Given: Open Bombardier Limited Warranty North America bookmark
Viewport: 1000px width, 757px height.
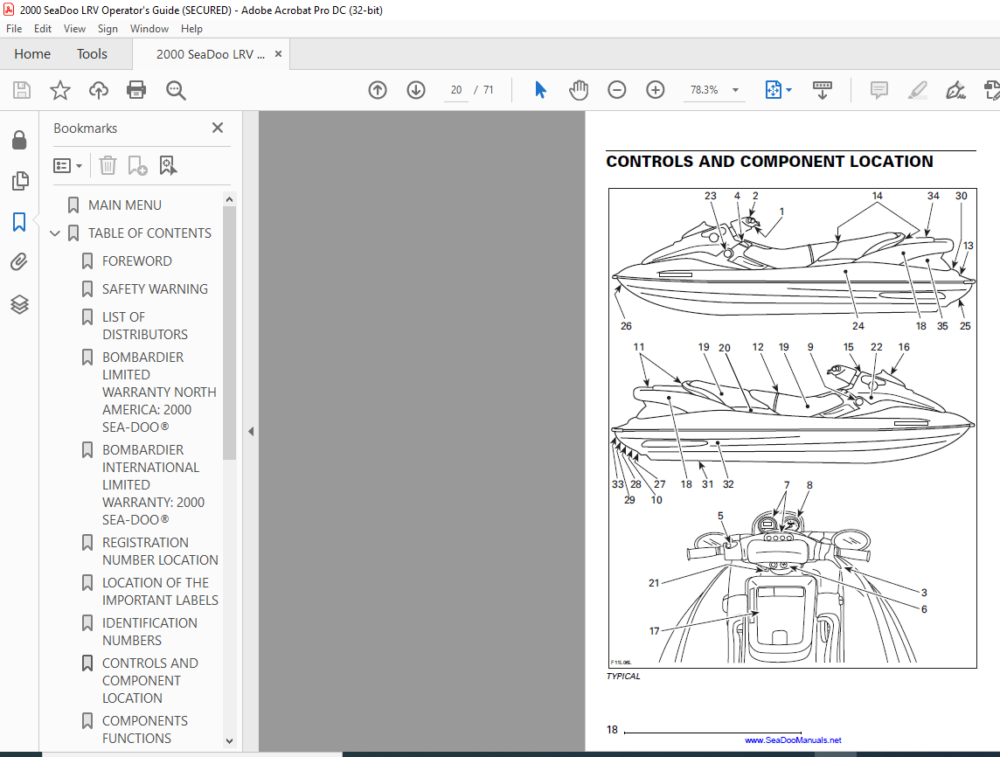Looking at the screenshot, I should click(x=159, y=392).
